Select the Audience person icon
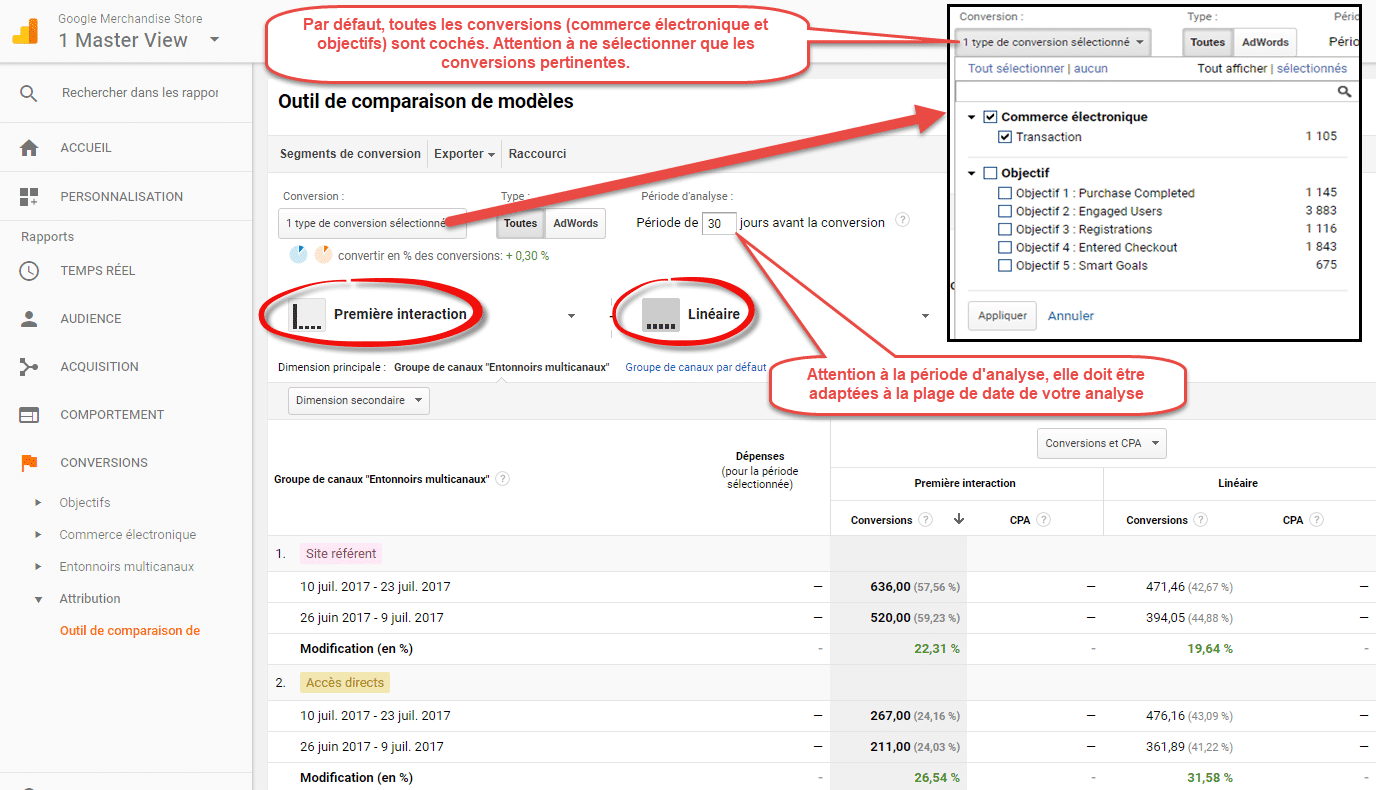 tap(29, 319)
